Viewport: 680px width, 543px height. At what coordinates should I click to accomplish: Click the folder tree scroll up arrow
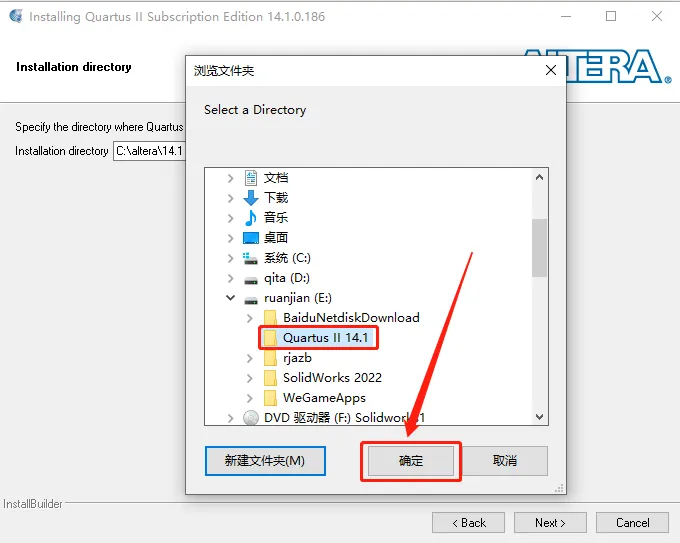(539, 177)
